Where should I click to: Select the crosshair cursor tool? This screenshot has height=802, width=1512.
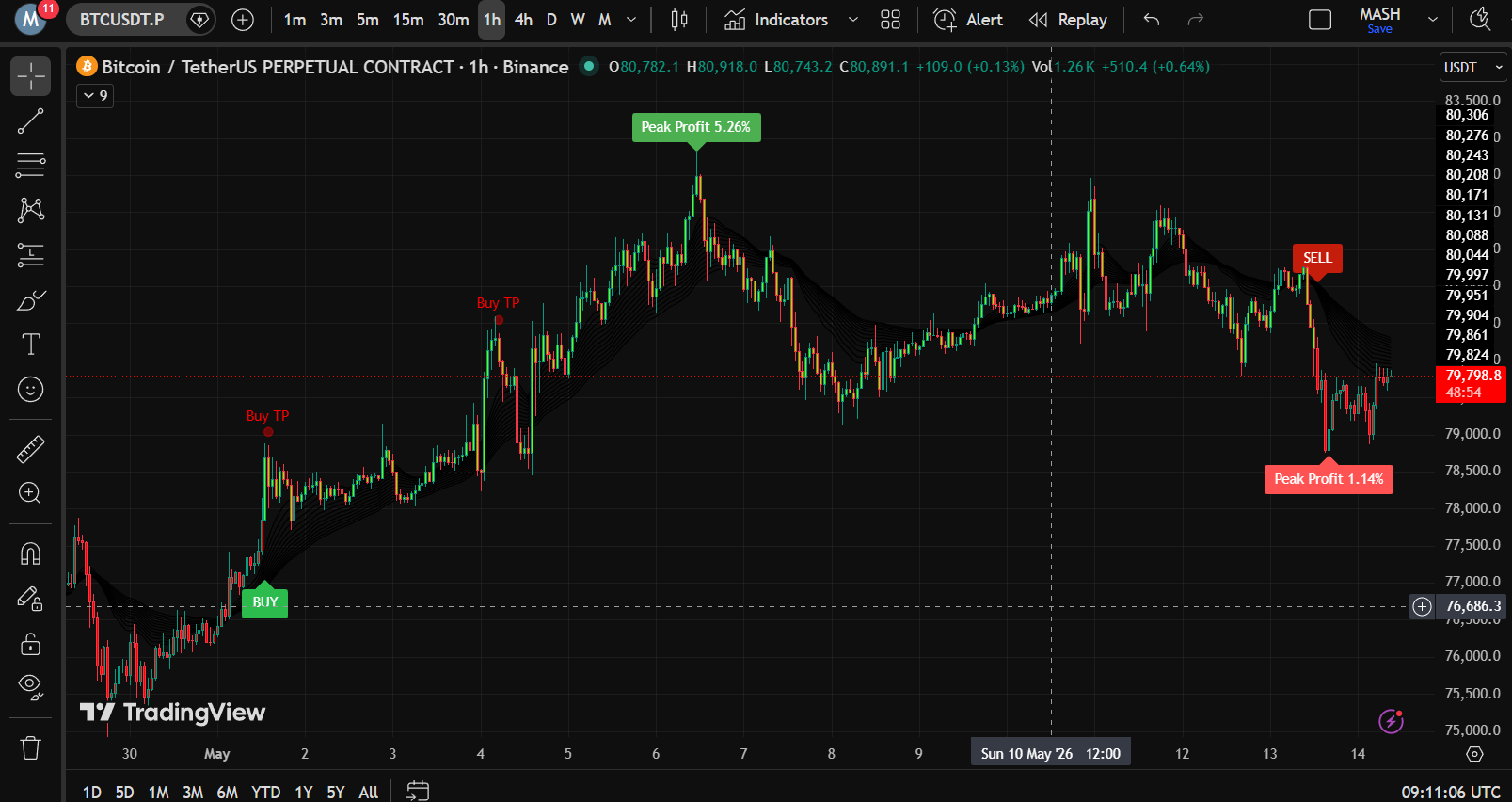pos(30,76)
